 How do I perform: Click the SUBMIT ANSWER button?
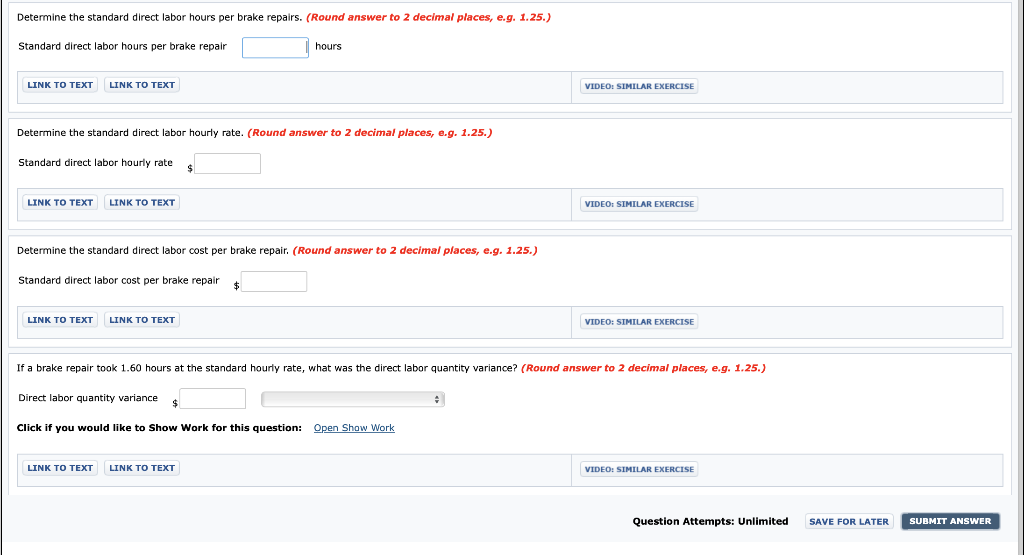click(950, 521)
